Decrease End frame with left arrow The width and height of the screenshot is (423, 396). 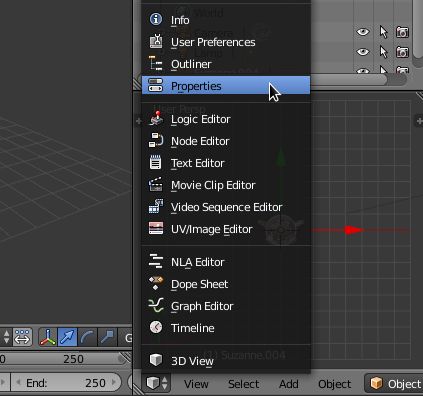pos(18,382)
